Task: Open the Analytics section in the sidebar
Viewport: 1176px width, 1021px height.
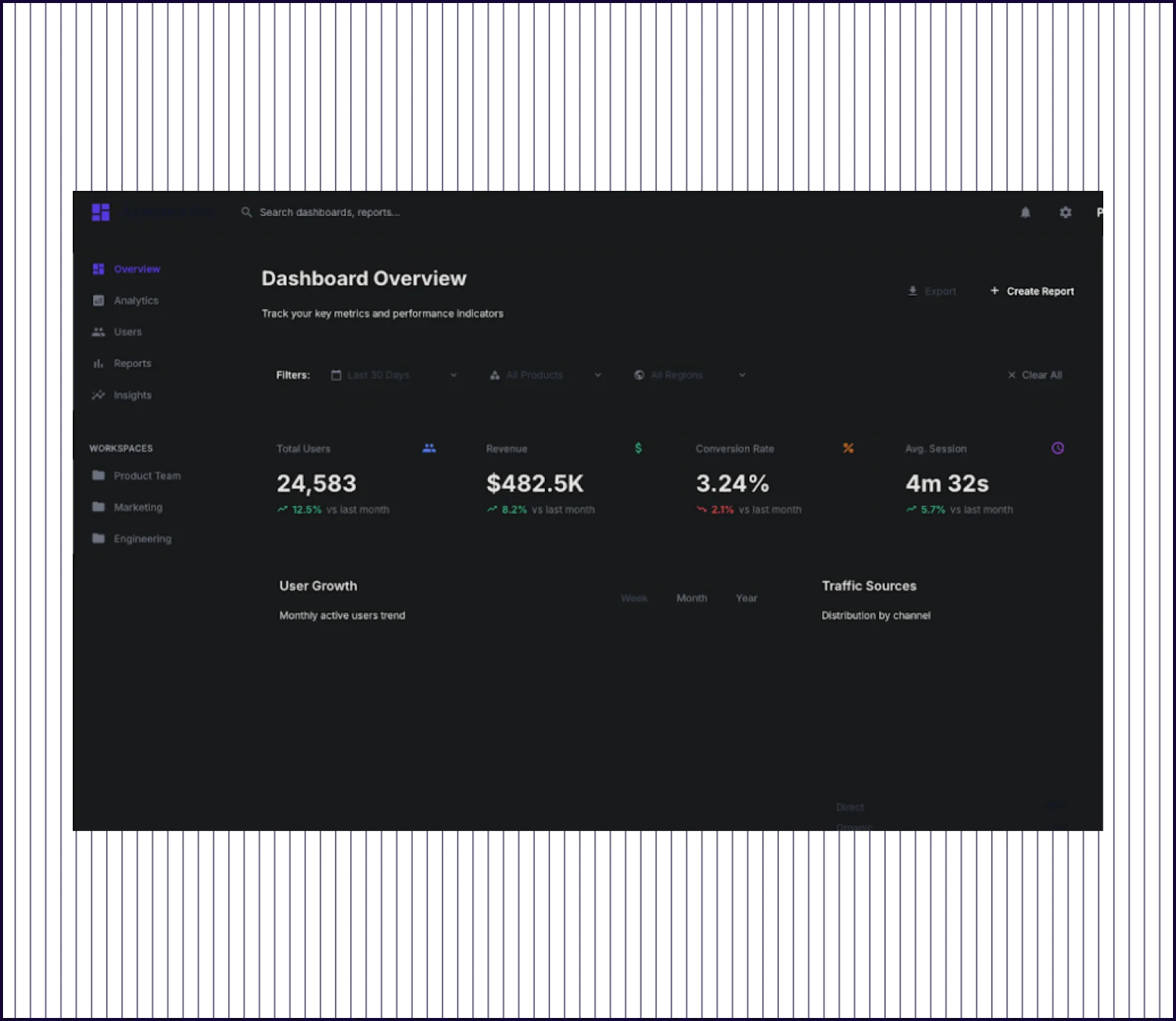Action: (x=136, y=300)
